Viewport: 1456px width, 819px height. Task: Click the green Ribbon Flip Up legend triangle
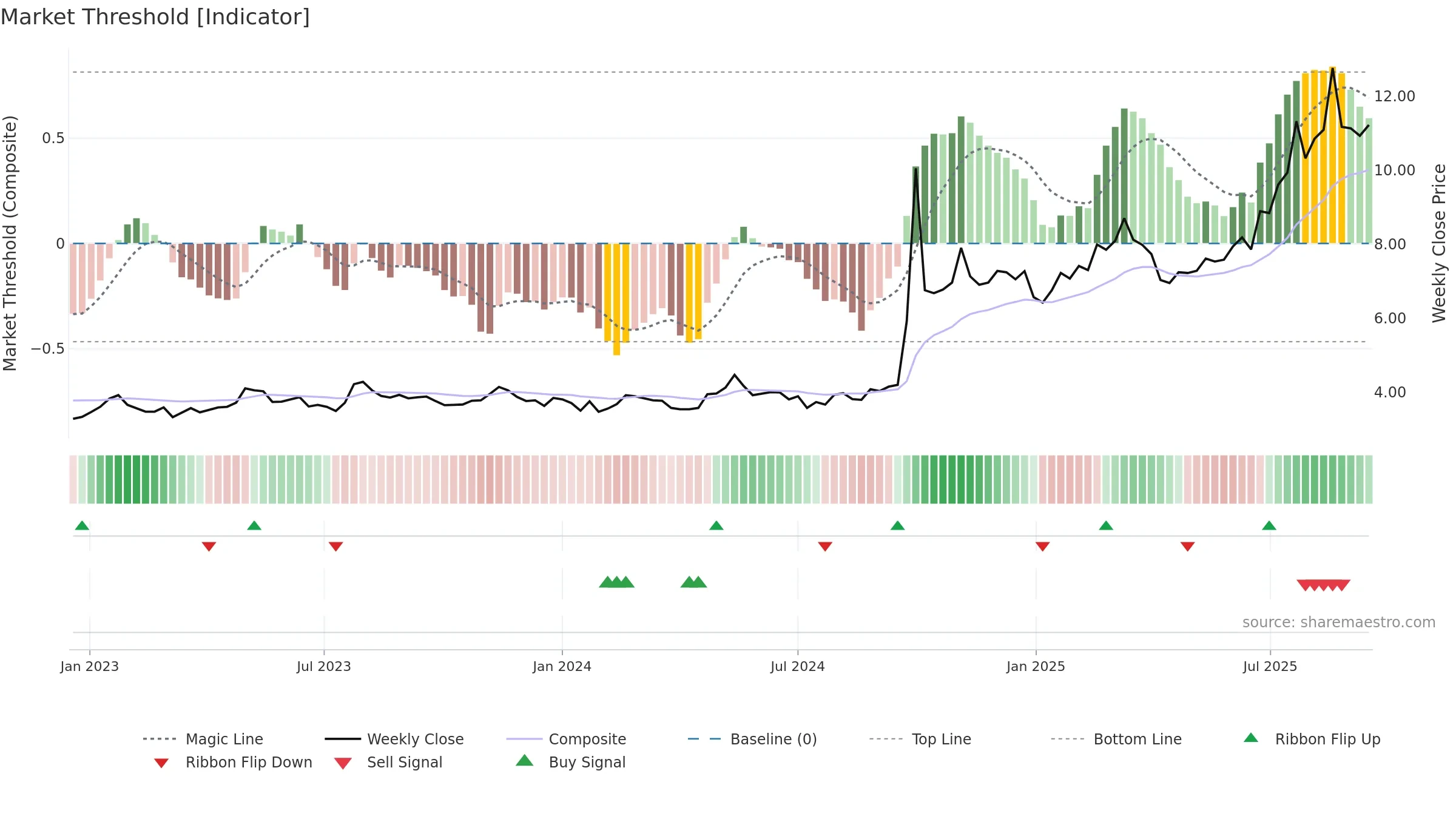coord(1251,738)
